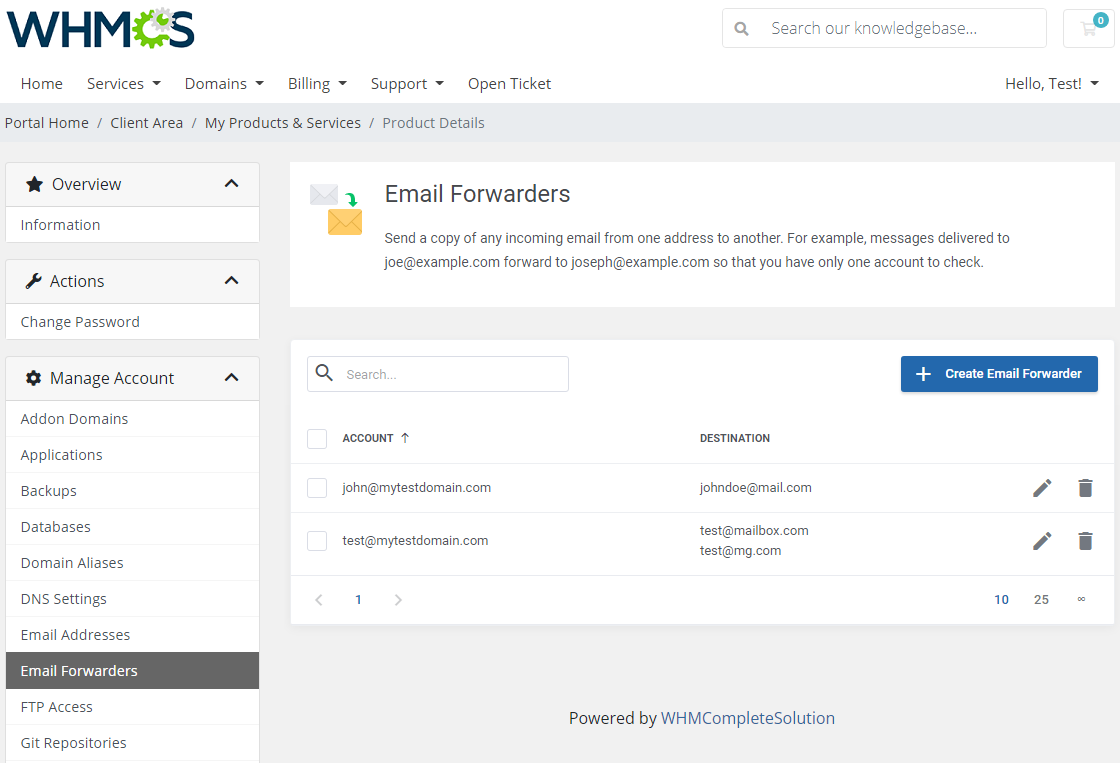The width and height of the screenshot is (1120, 763).
Task: Click the test@mailbox.com destination text
Action: click(754, 531)
